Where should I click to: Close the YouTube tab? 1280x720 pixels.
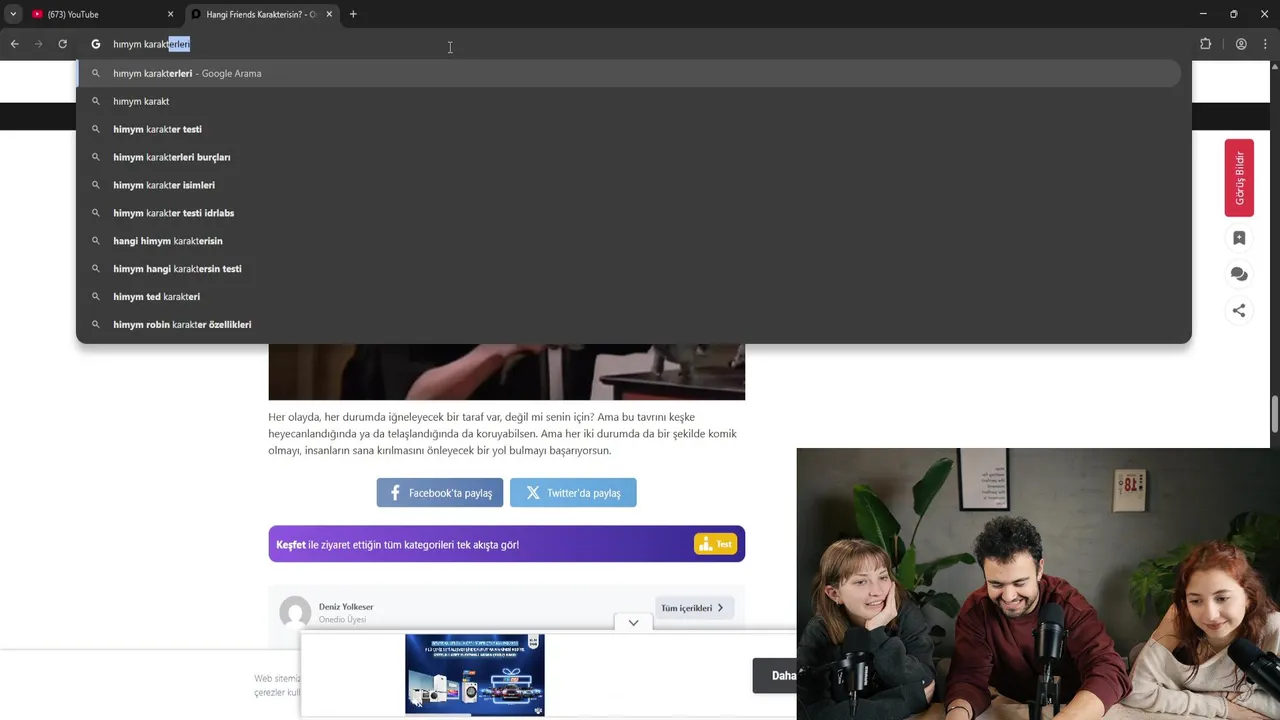coord(170,14)
